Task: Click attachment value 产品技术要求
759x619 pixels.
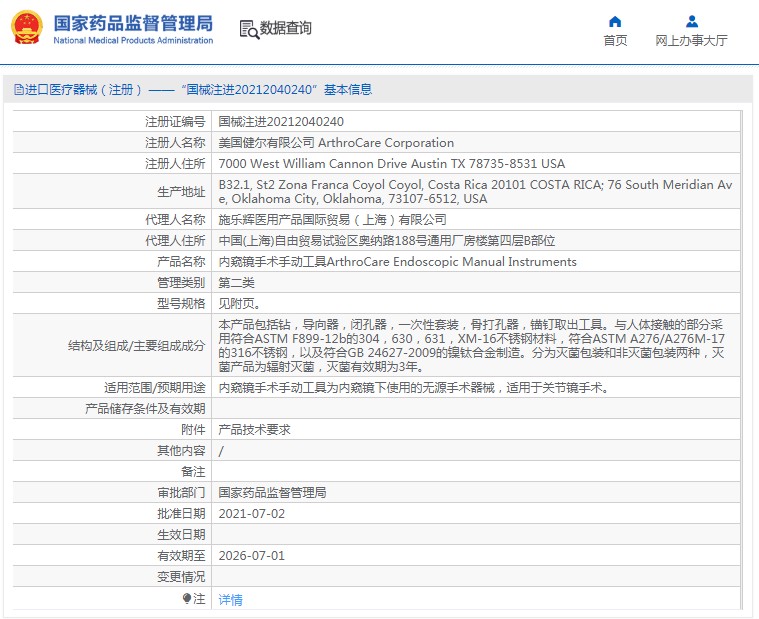Action: 254,430
